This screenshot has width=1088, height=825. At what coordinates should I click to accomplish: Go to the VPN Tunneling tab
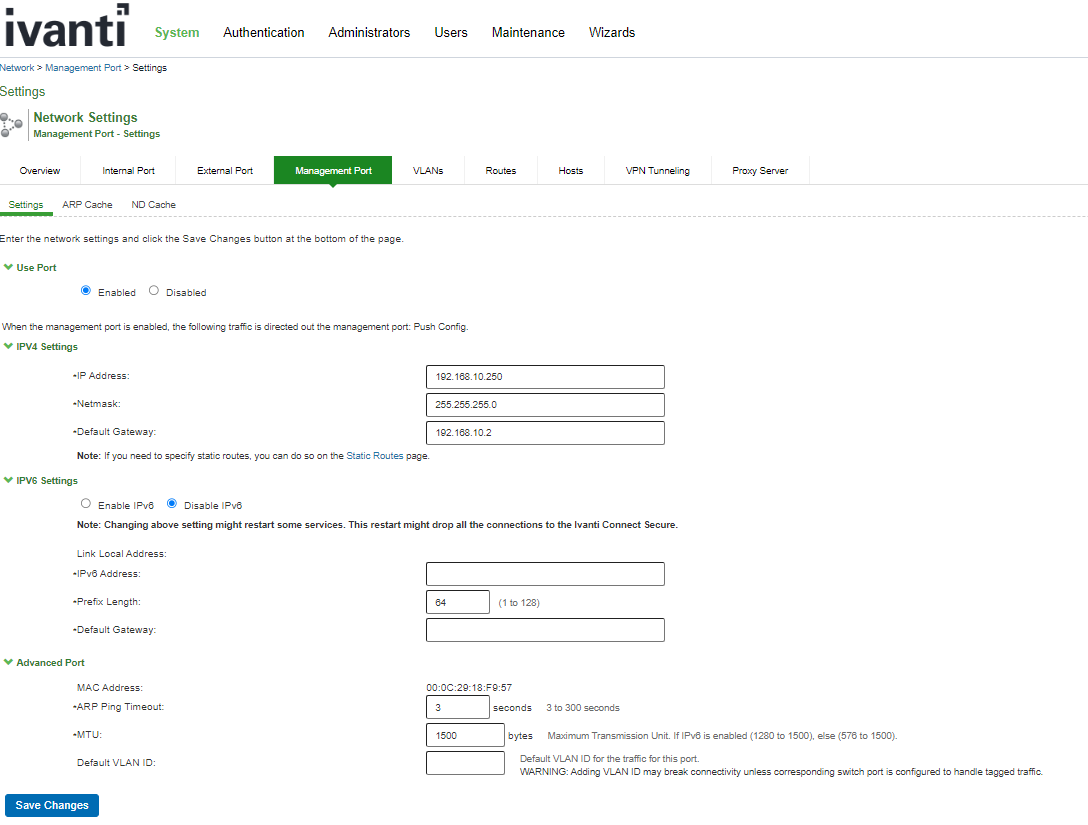pos(657,171)
